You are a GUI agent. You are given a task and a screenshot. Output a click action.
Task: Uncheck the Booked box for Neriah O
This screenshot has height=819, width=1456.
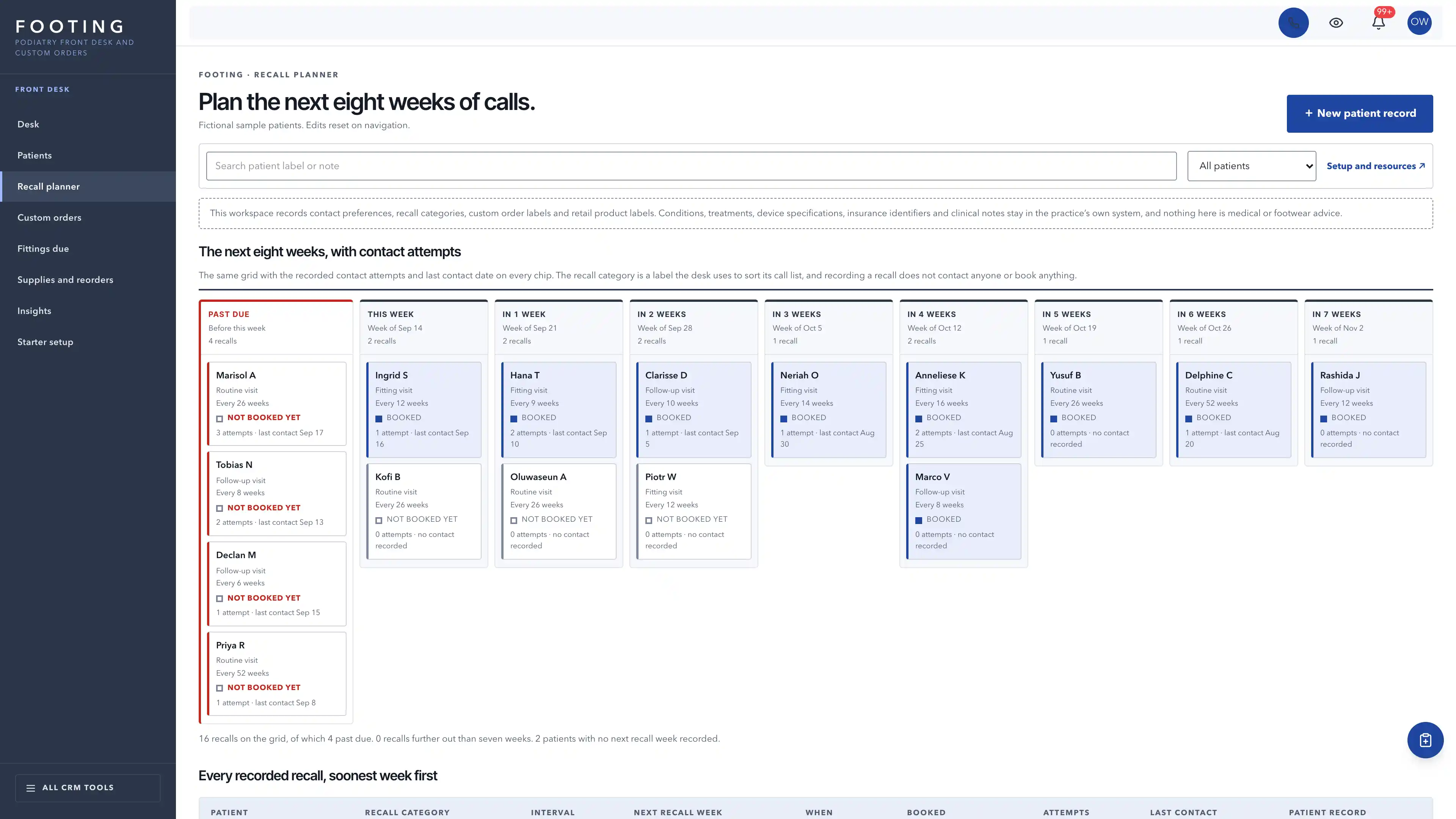[x=784, y=418]
